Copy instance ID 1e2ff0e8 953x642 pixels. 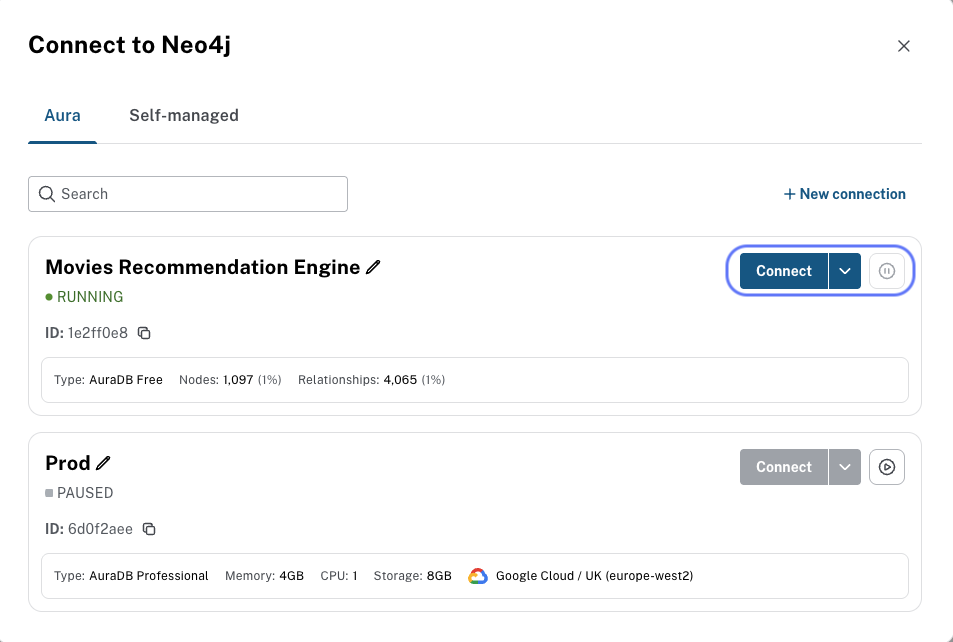144,332
